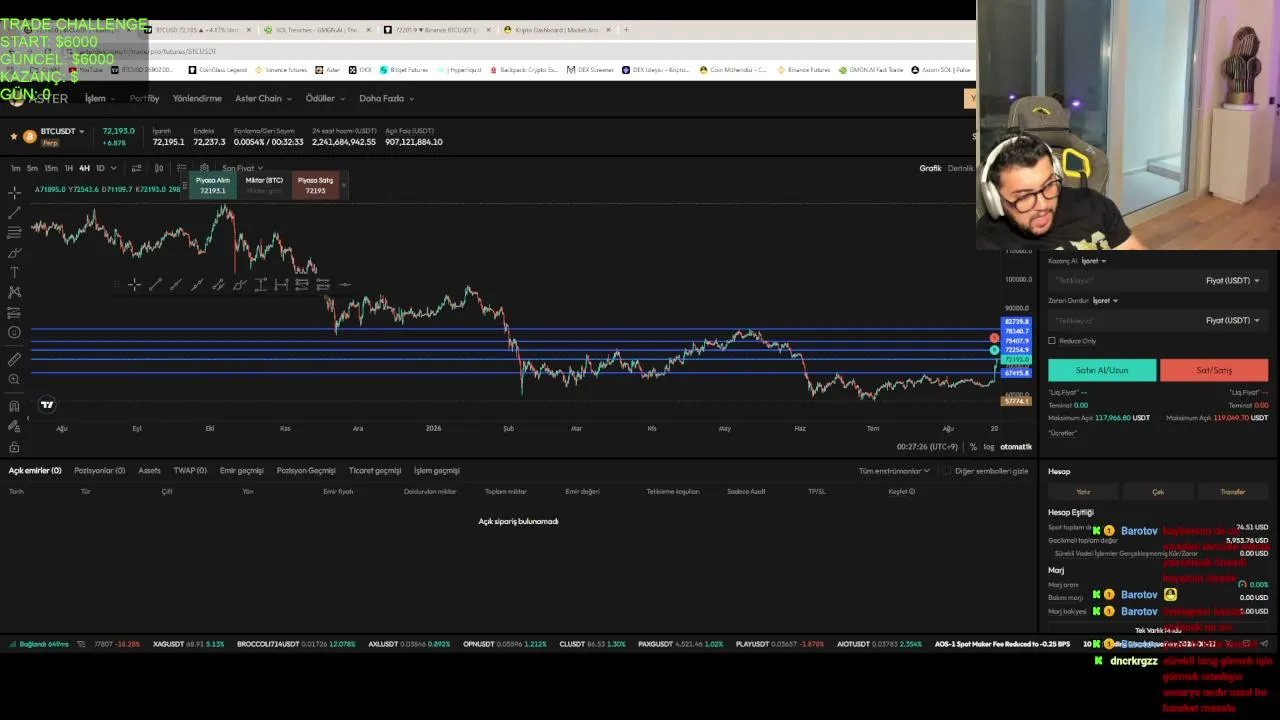Open a new browser tab
Viewport: 1280px width, 720px height.
[x=627, y=30]
